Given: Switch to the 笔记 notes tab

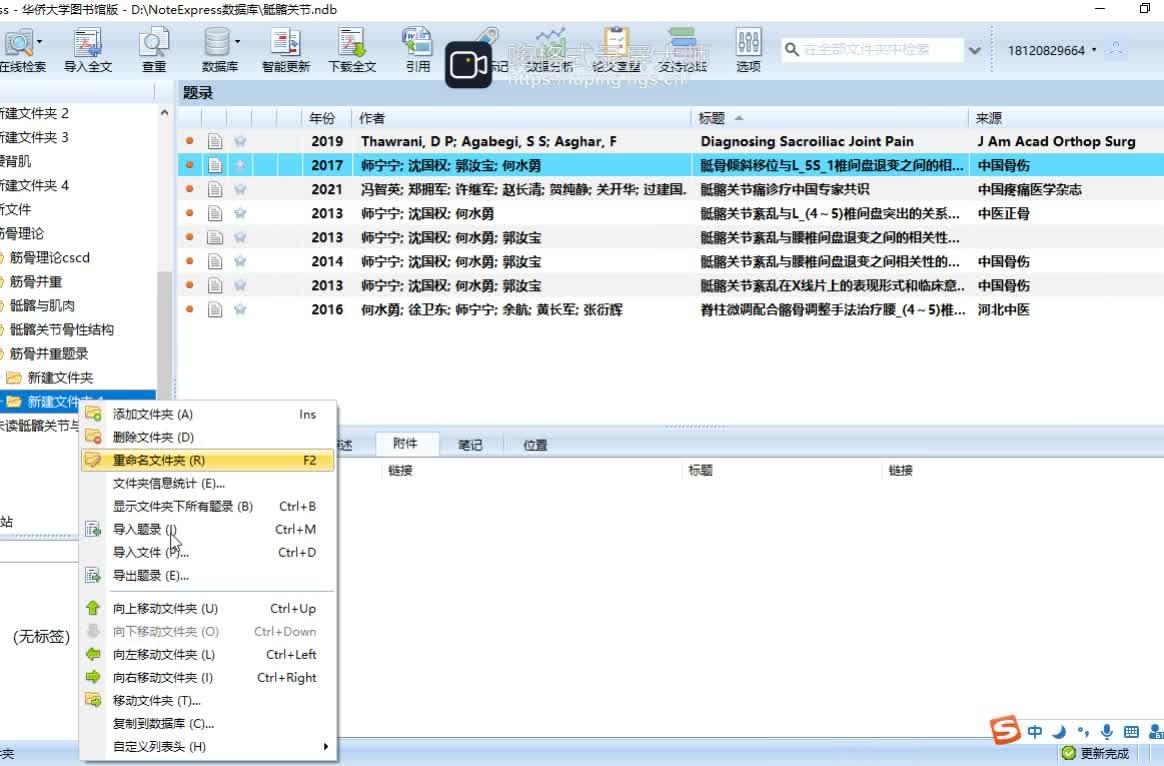Looking at the screenshot, I should [x=470, y=444].
